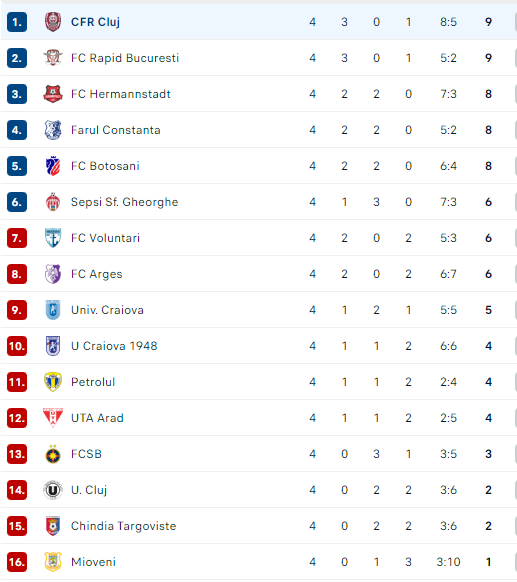The image size is (517, 582).
Task: Open the Mioveni team link
Action: 93,562
